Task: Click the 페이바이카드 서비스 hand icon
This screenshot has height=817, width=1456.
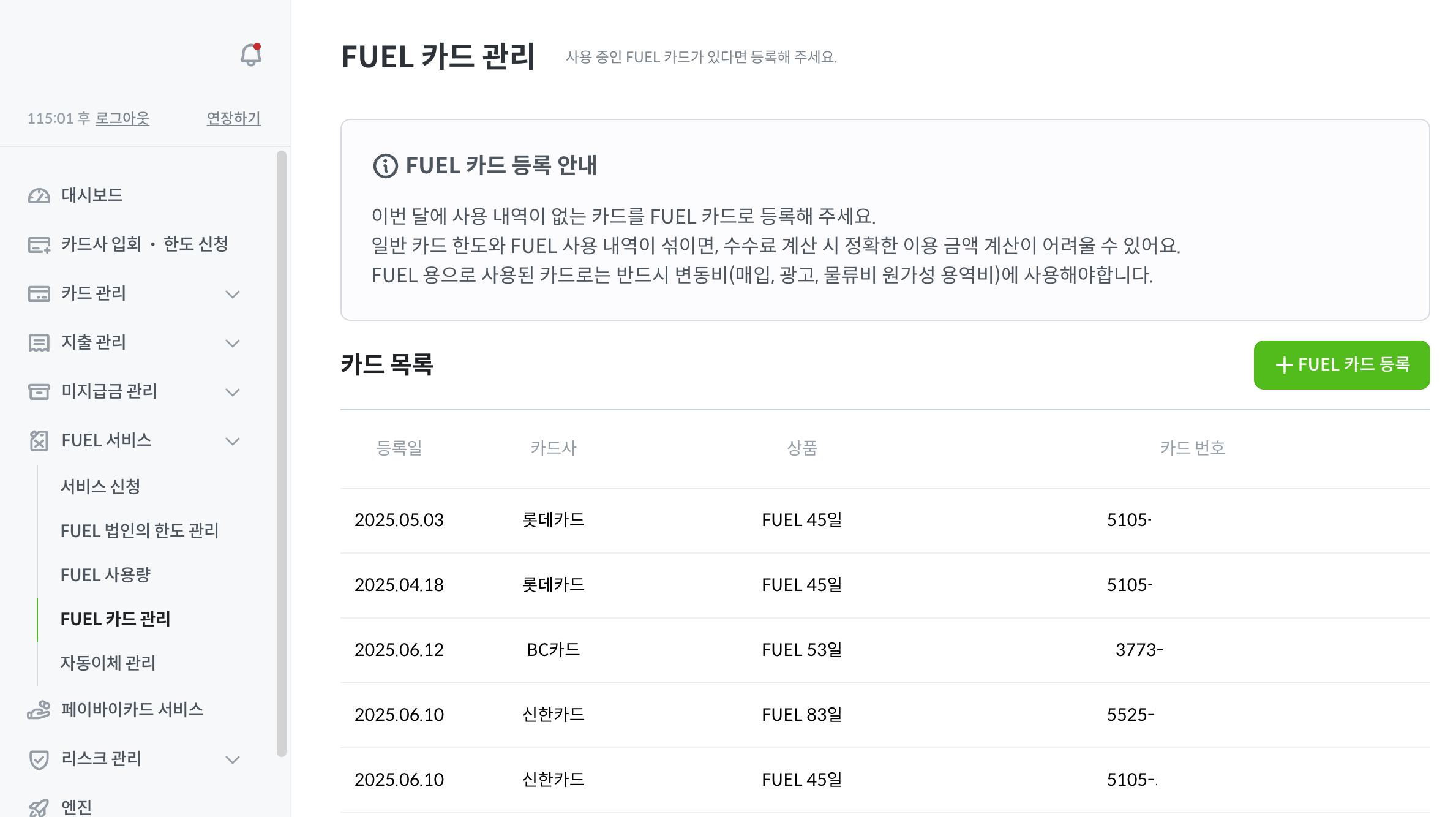Action: click(39, 710)
